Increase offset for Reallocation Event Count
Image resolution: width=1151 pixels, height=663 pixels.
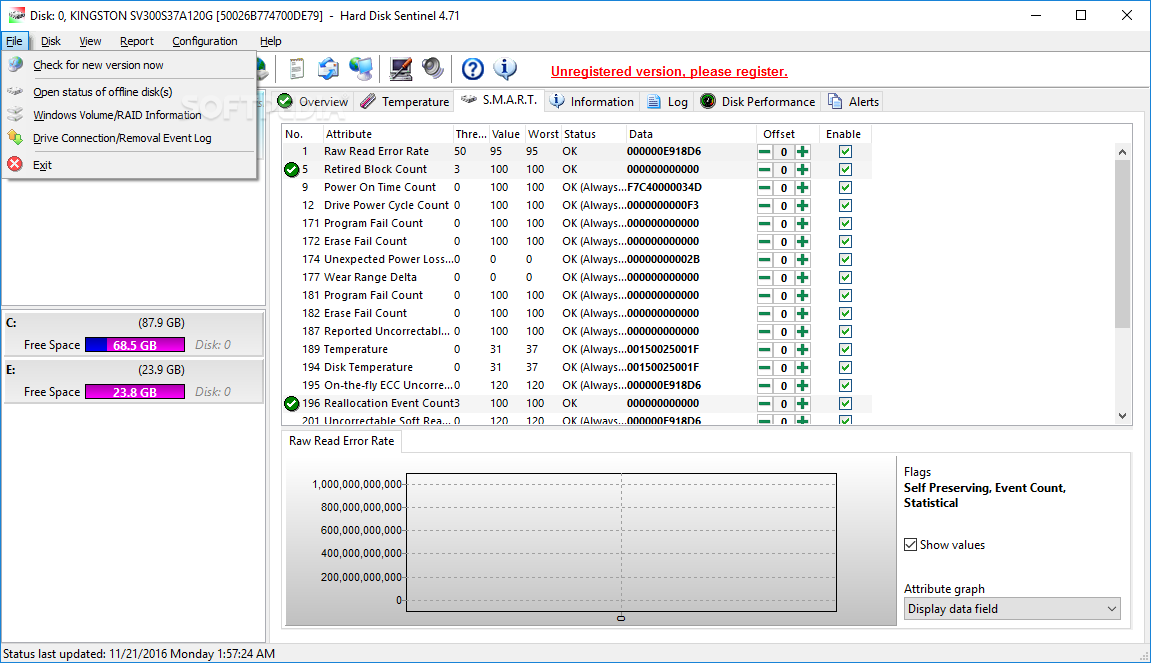click(802, 404)
